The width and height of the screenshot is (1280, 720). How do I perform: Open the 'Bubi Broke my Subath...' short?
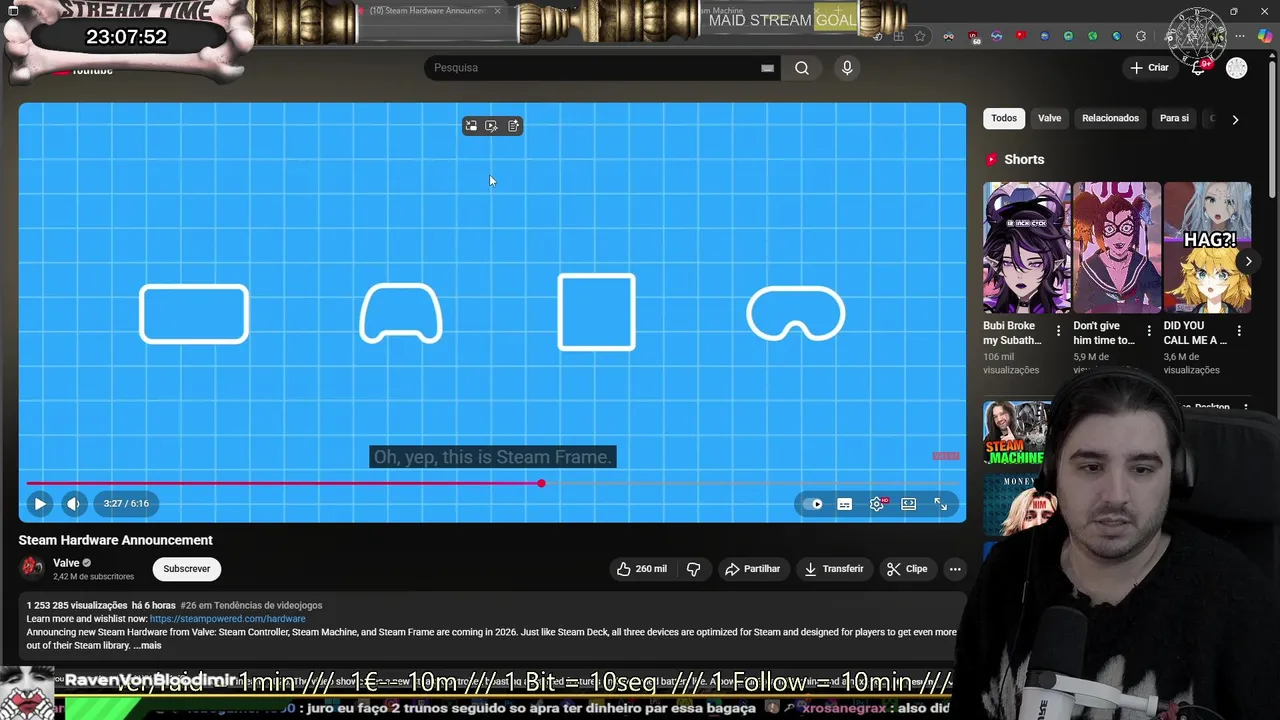tap(1026, 247)
